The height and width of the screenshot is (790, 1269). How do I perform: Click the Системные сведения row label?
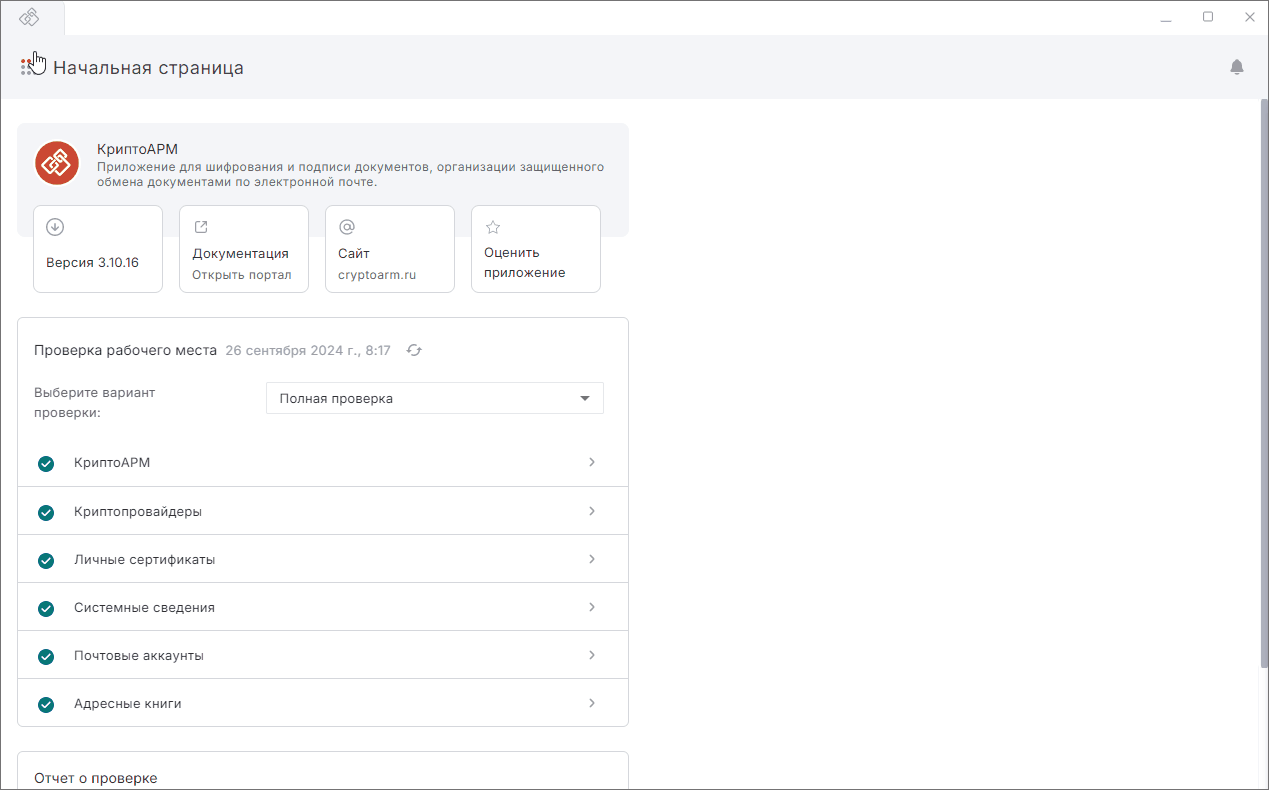[144, 607]
